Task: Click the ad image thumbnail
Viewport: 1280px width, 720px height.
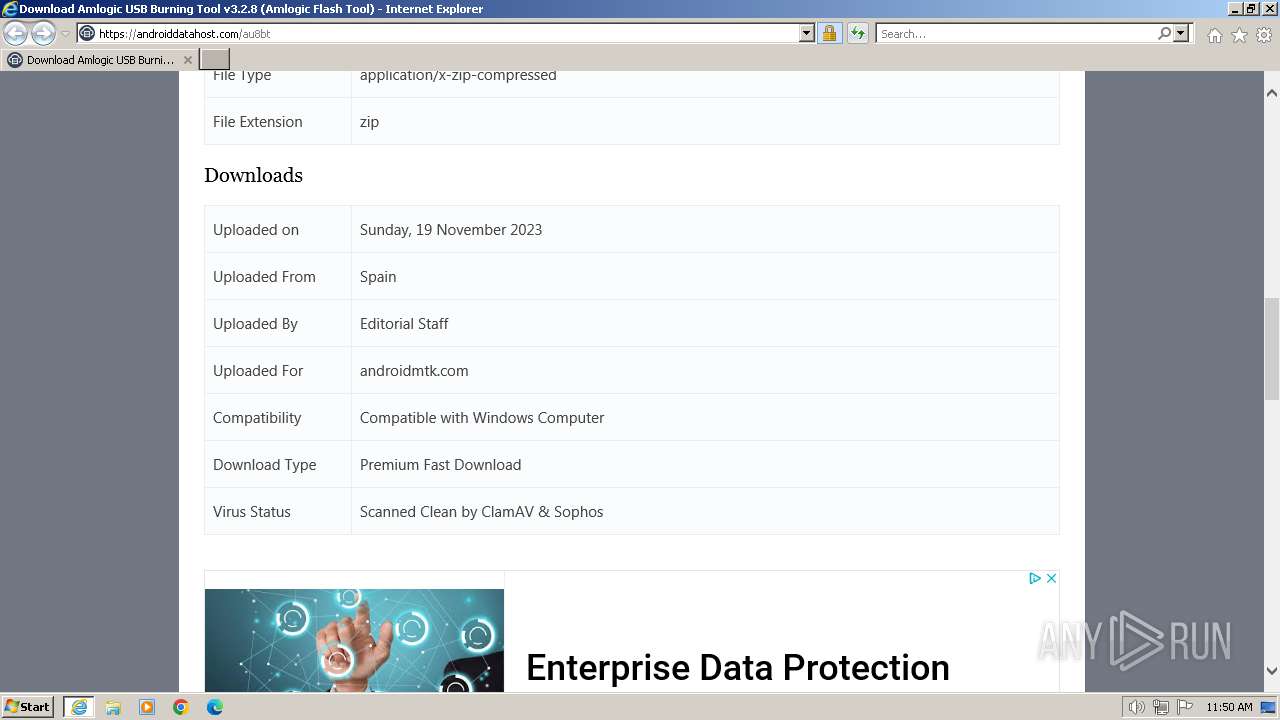Action: pos(354,640)
